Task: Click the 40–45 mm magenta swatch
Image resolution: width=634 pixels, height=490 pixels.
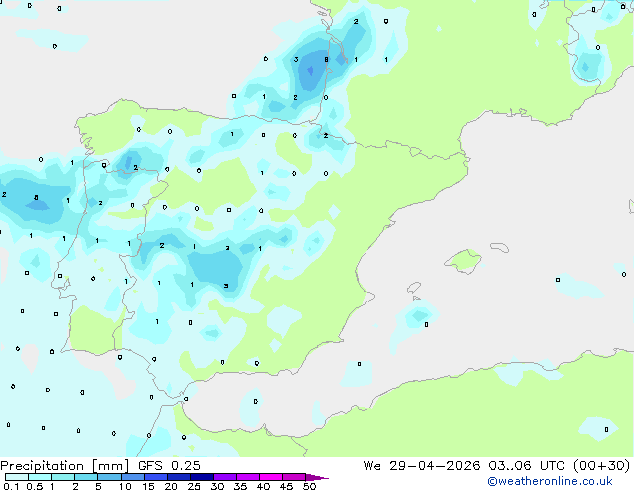Action: click(270, 477)
